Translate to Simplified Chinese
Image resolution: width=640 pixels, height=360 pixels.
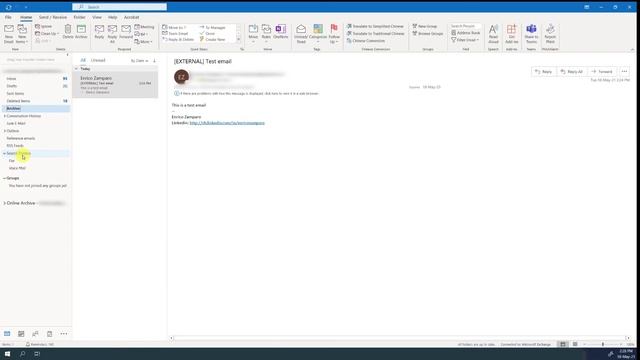click(375, 26)
